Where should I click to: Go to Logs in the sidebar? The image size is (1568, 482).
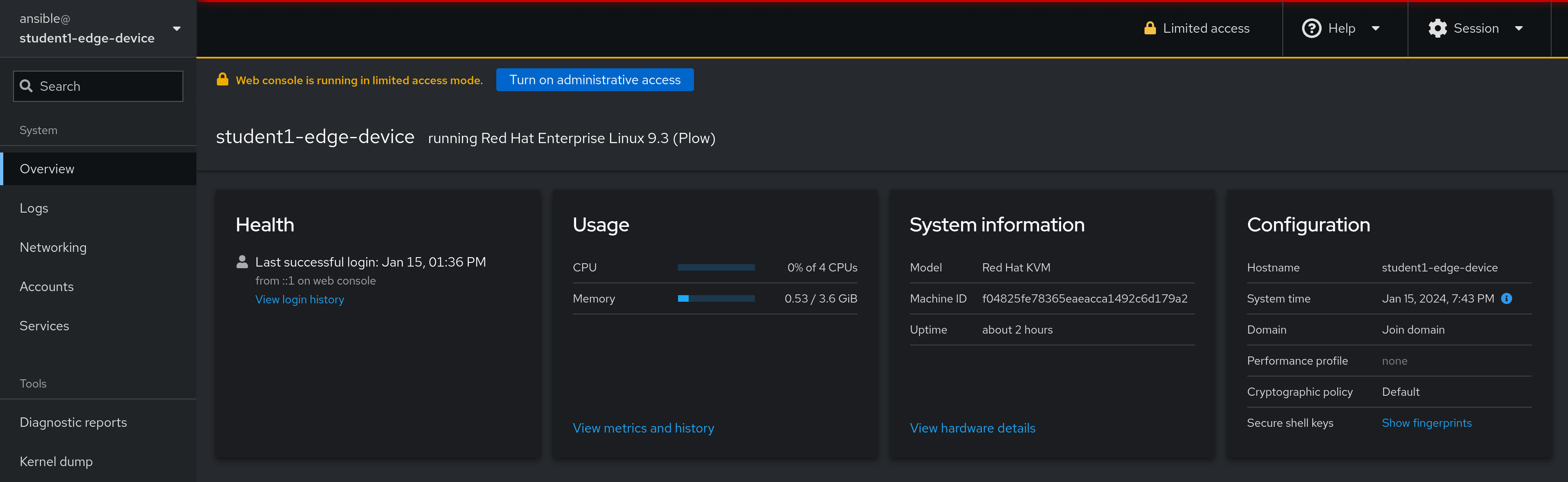point(99,208)
